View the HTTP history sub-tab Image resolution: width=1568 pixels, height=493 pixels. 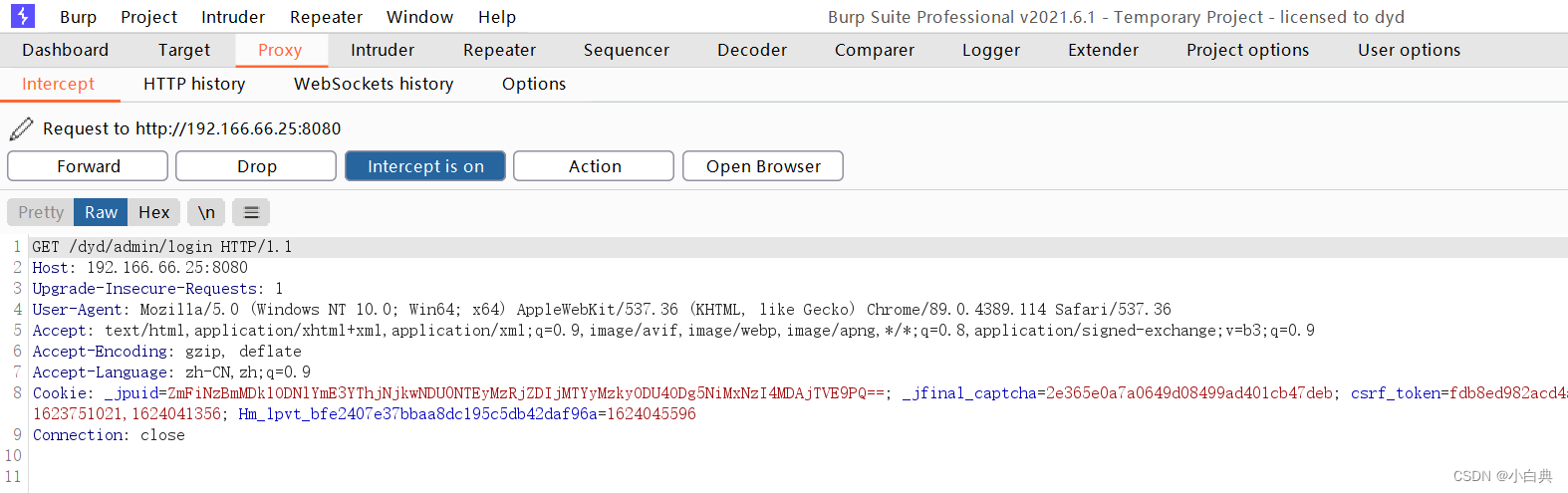[x=194, y=85]
